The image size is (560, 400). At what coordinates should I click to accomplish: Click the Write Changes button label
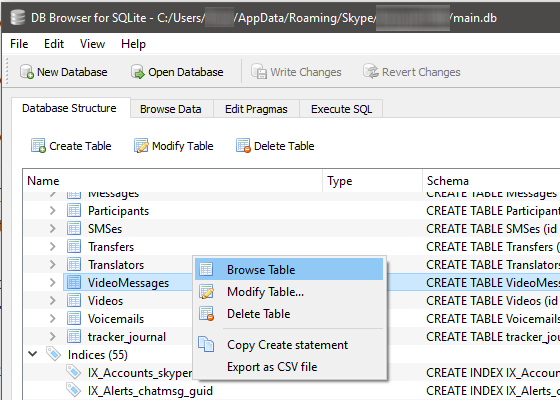tap(306, 72)
